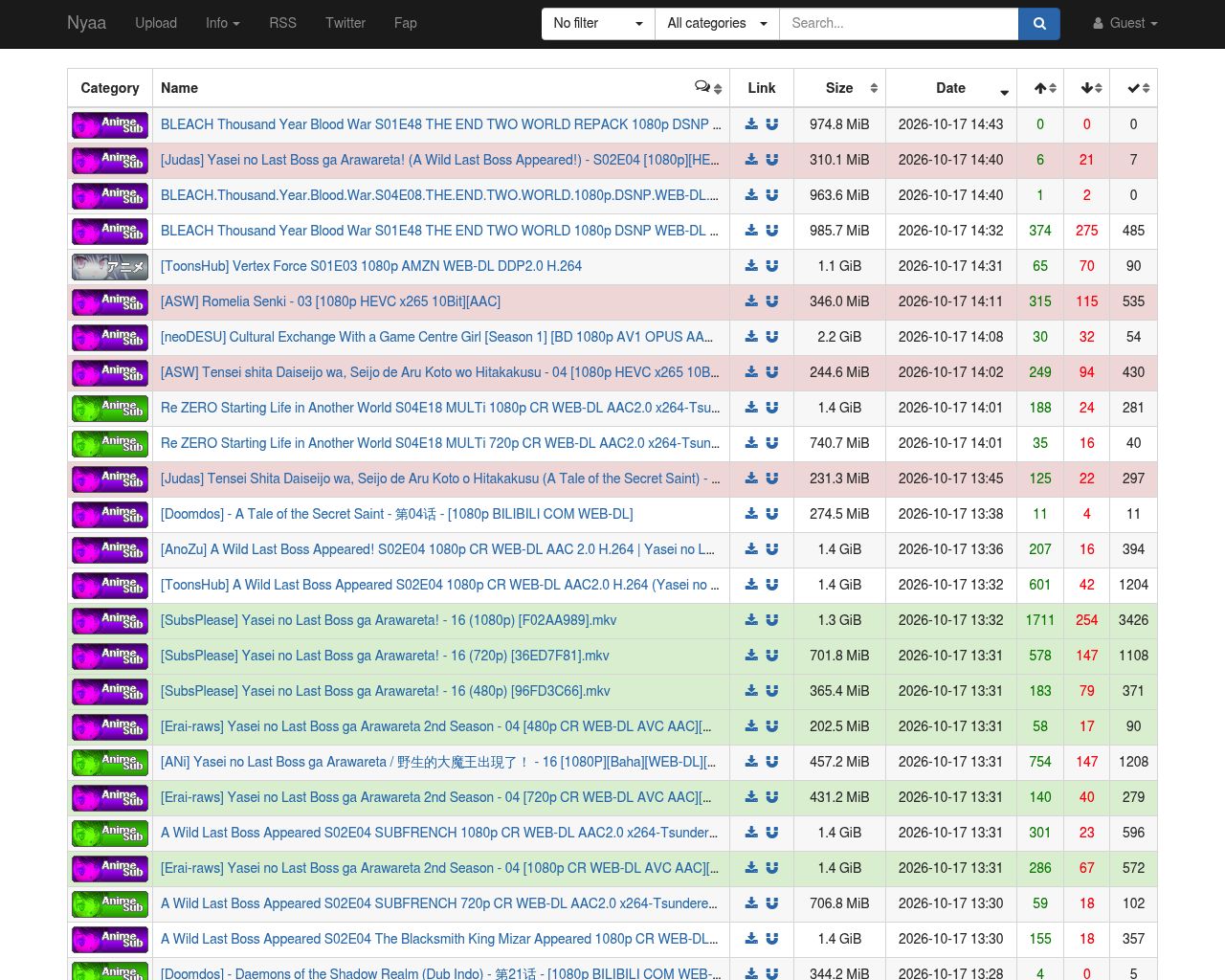Open '[ASW] Romelia Senki - 03' torrent page
Screen dimensions: 1225x980
pyautogui.click(x=330, y=301)
